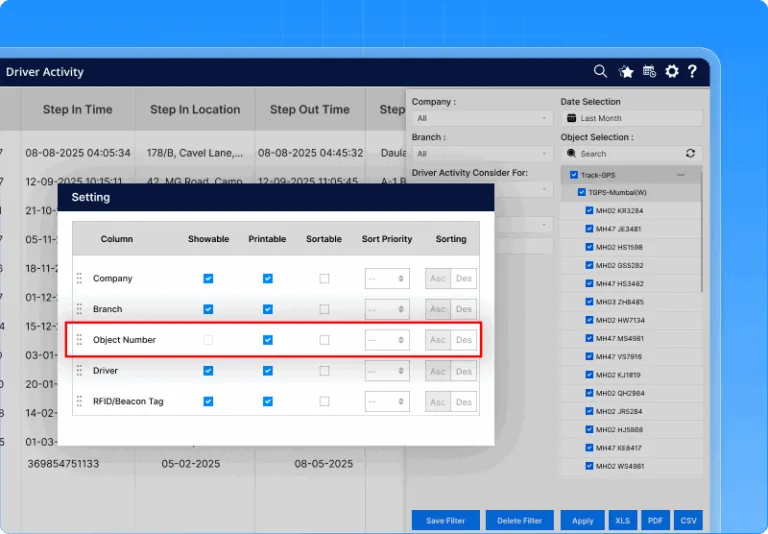Expand the Branch dropdown filter
The image size is (768, 534).
pyautogui.click(x=482, y=154)
